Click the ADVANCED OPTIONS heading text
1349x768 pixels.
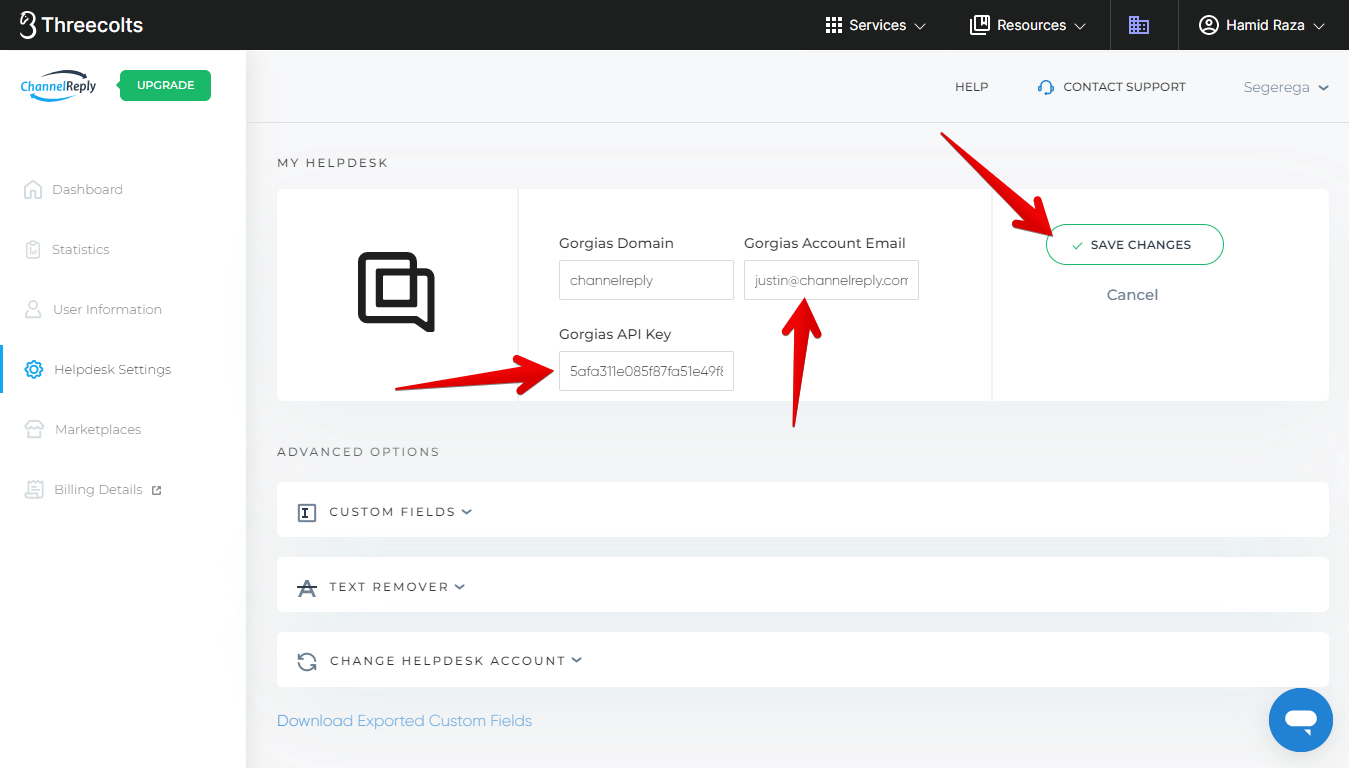tap(358, 452)
